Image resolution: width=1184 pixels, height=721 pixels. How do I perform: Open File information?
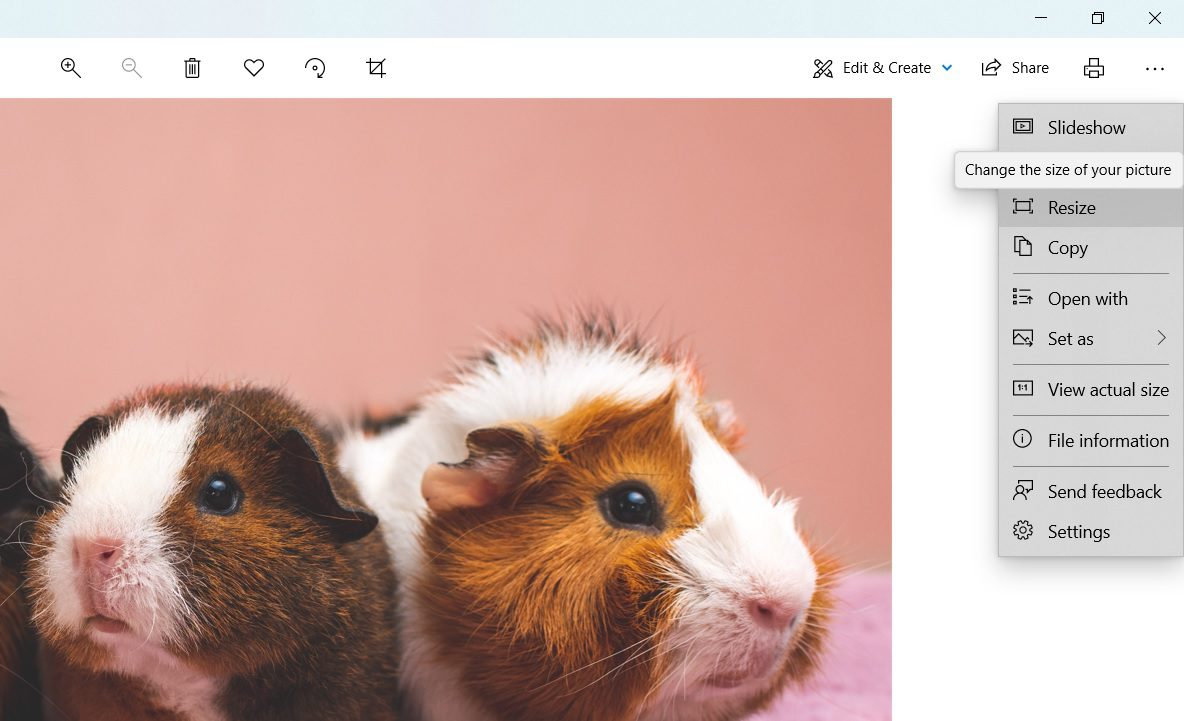[1108, 439]
